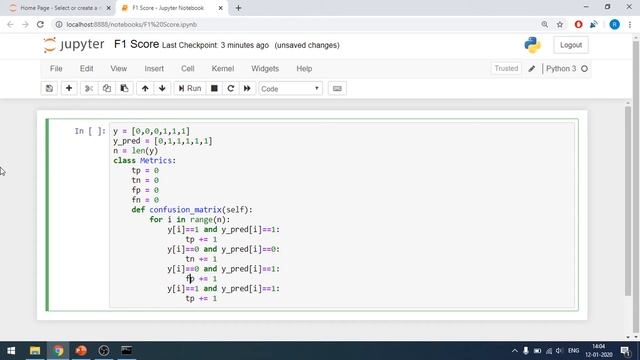The width and height of the screenshot is (640, 360).
Task: Open the Insert menu
Action: click(x=154, y=69)
